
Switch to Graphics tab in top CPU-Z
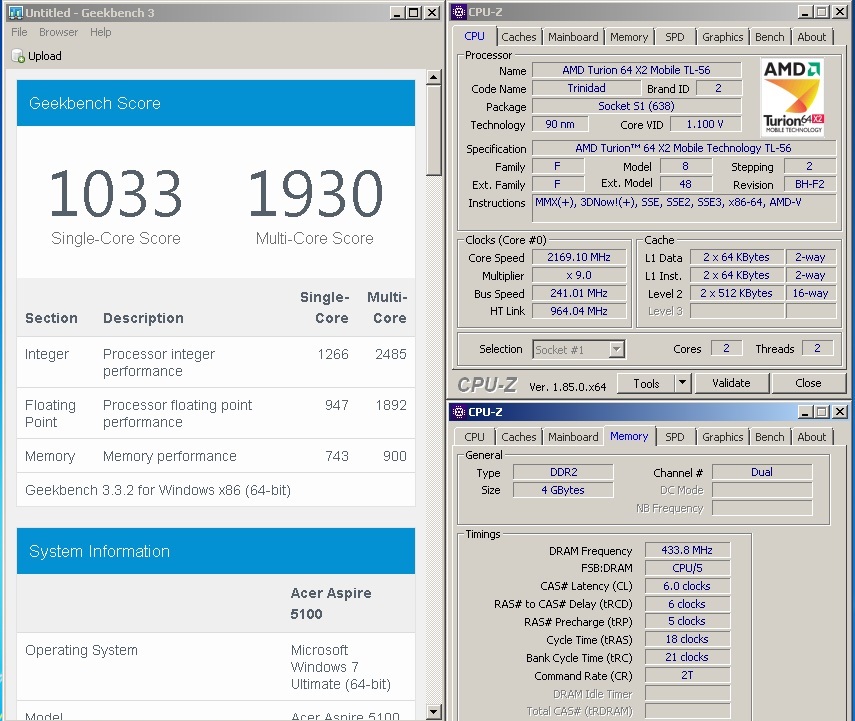click(722, 37)
